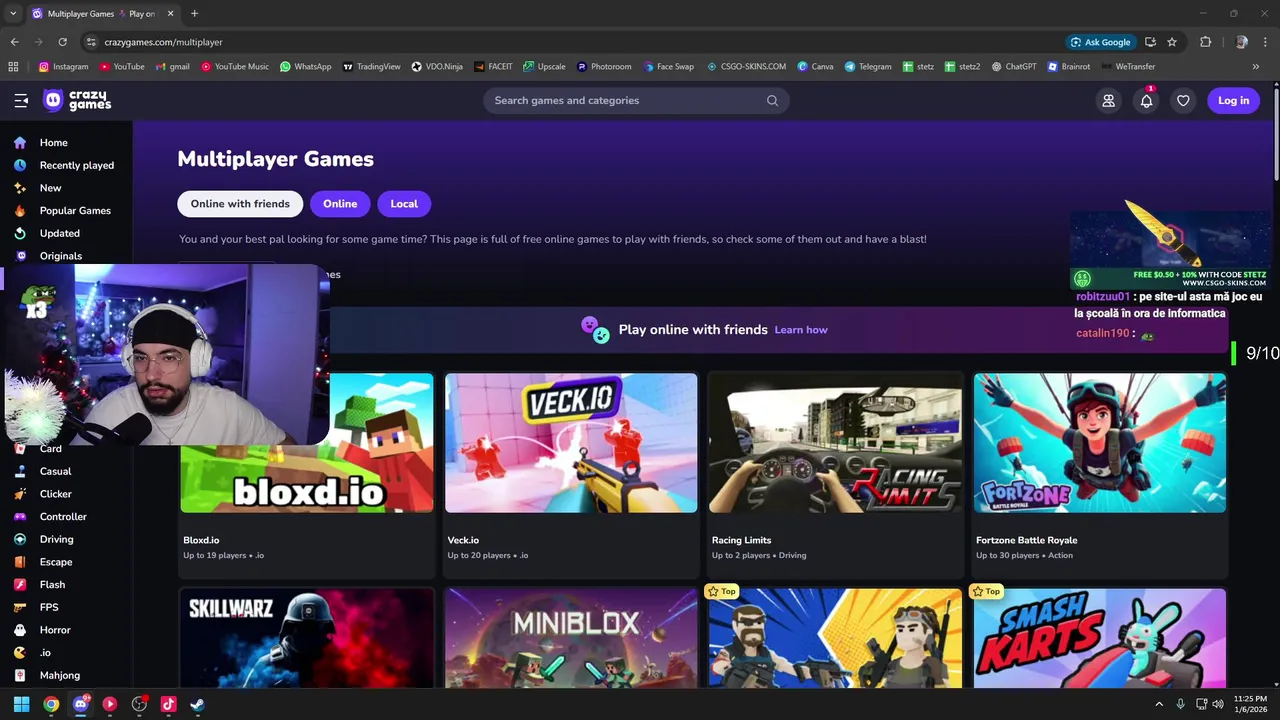Reload the page in Chrome

[62, 42]
